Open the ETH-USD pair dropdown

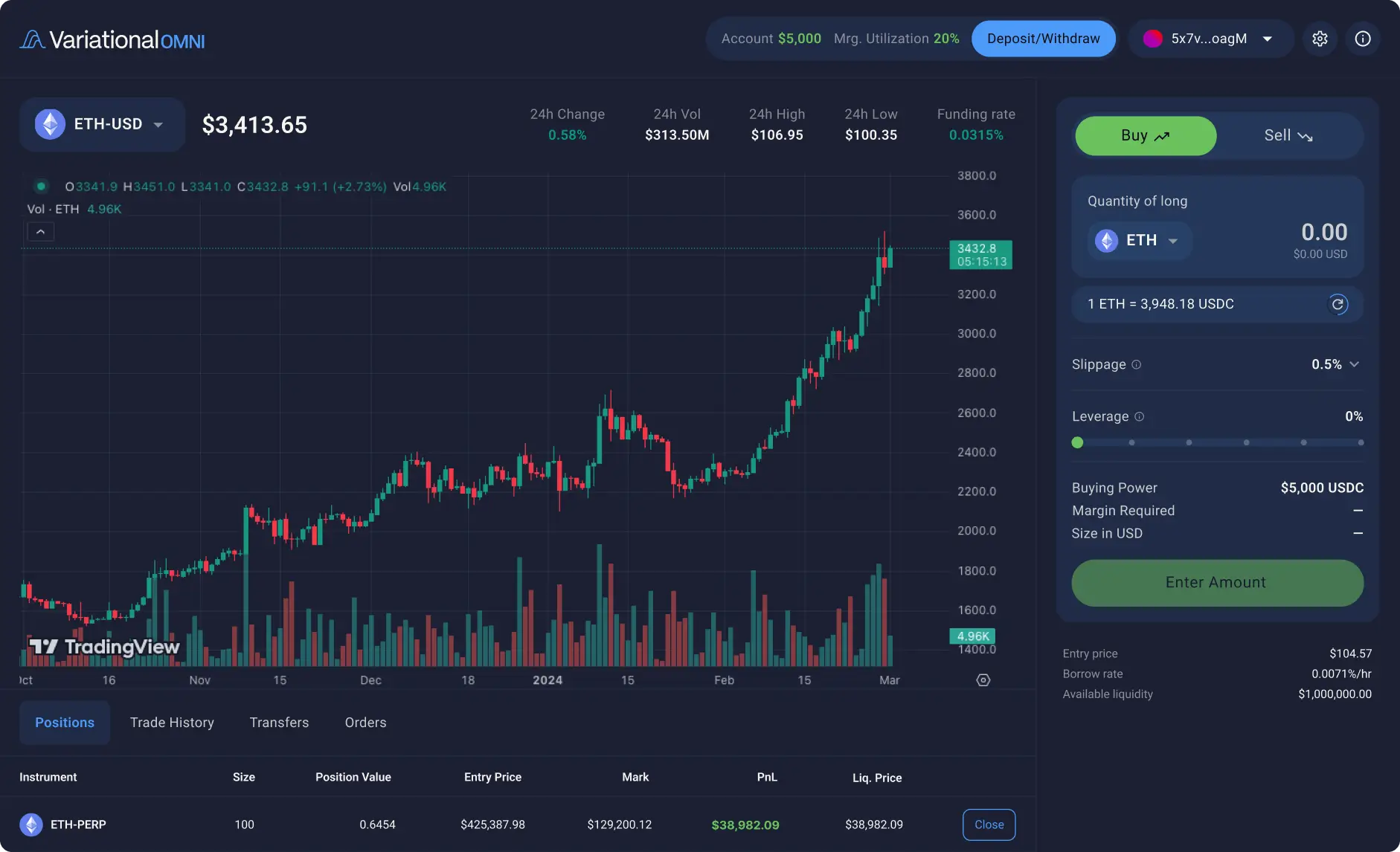coord(102,124)
